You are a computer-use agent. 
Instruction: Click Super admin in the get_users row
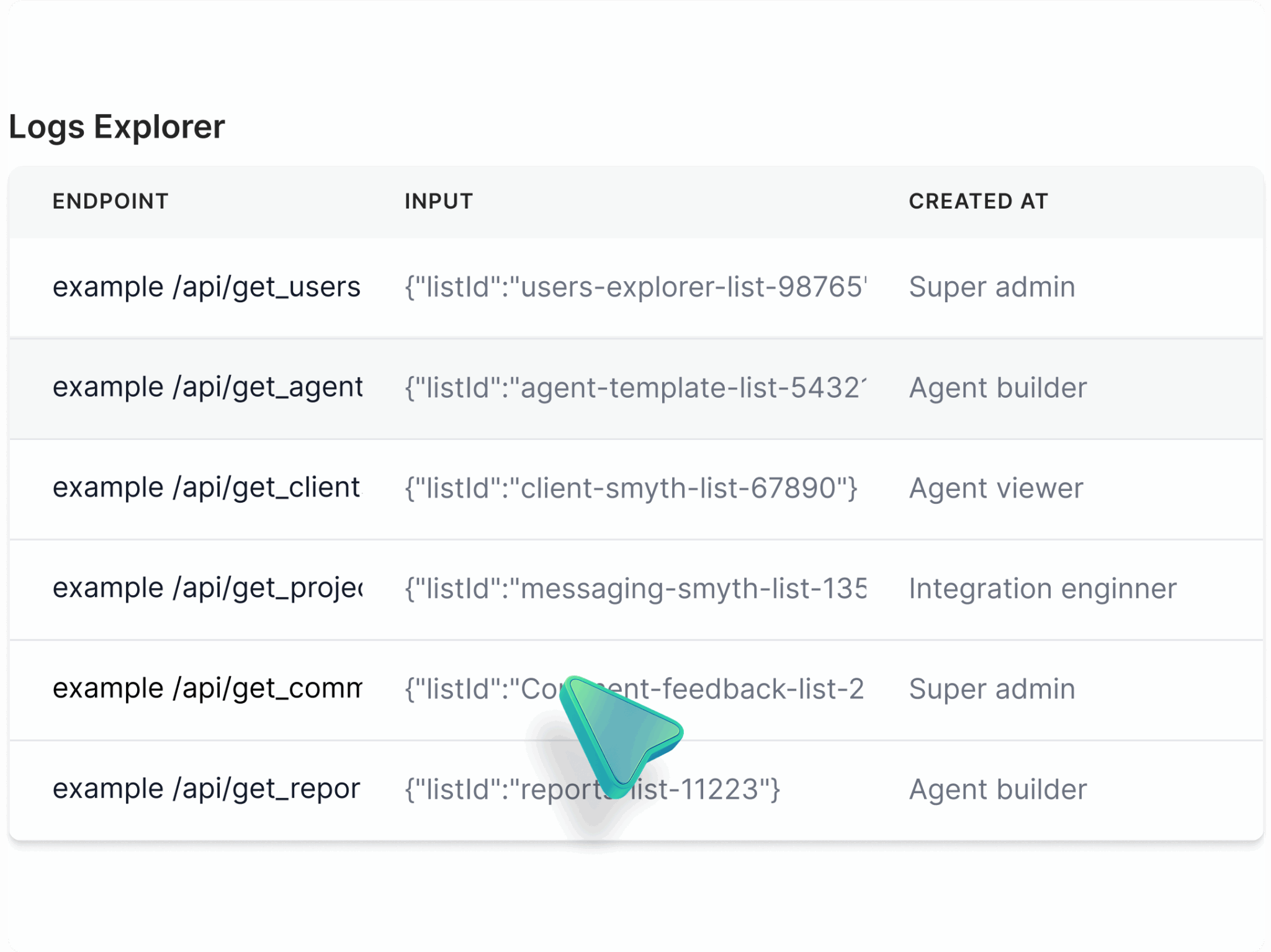(991, 287)
